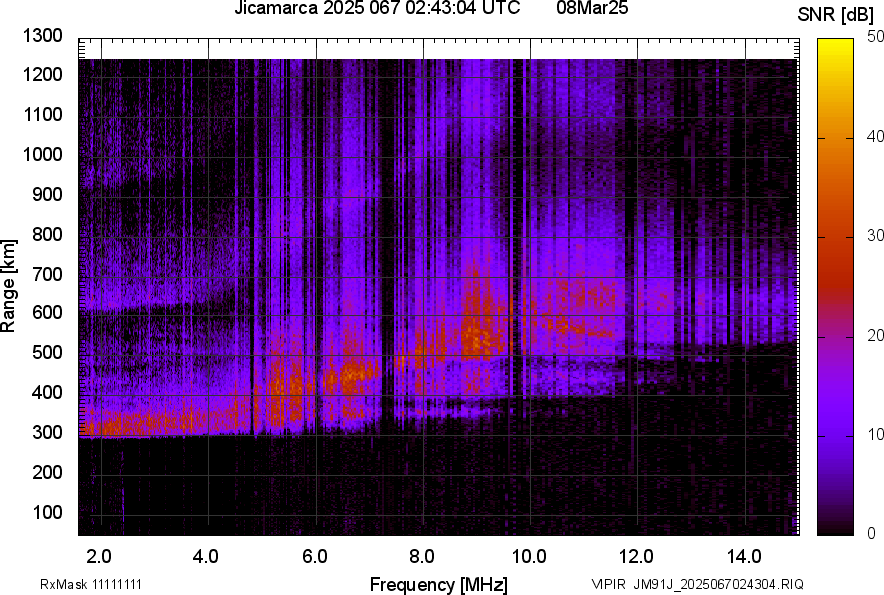The image size is (884, 595).
Task: Click the 'Range [km]' axis label
Action: [8, 286]
